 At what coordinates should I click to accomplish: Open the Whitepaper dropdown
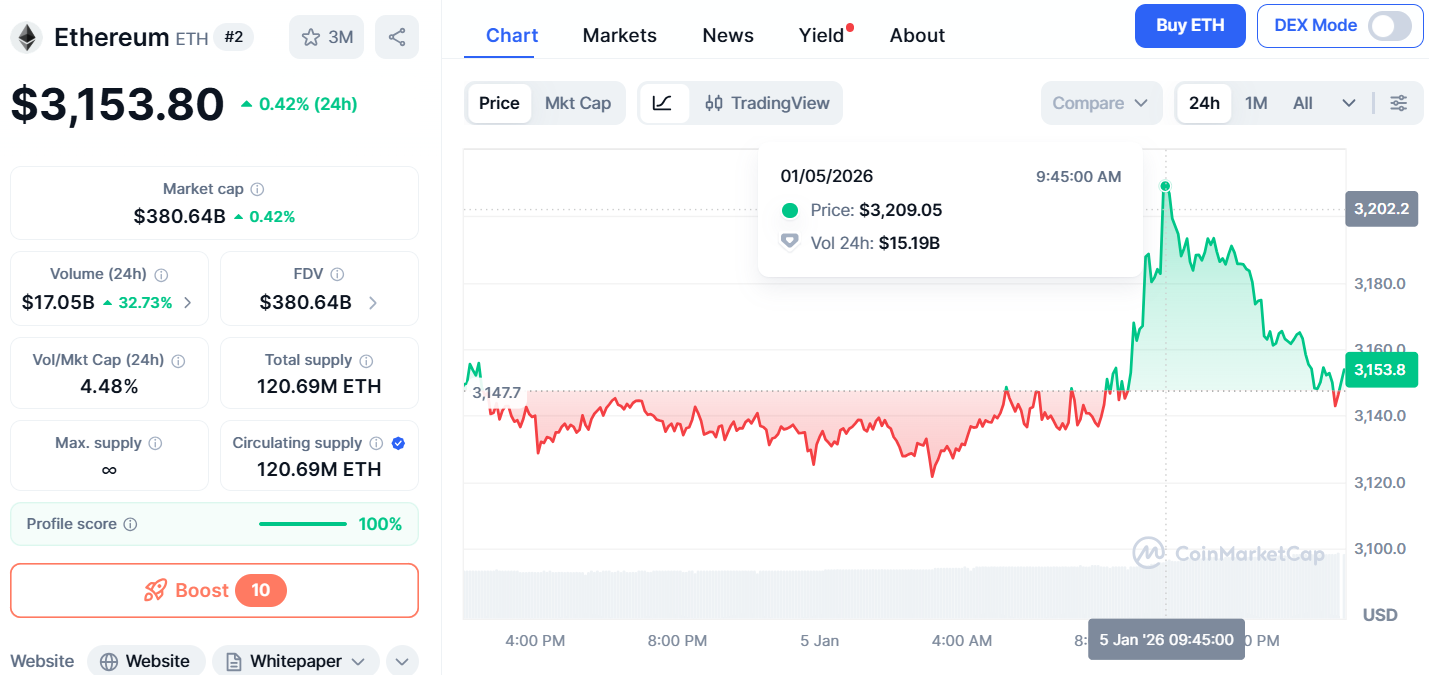coord(296,661)
